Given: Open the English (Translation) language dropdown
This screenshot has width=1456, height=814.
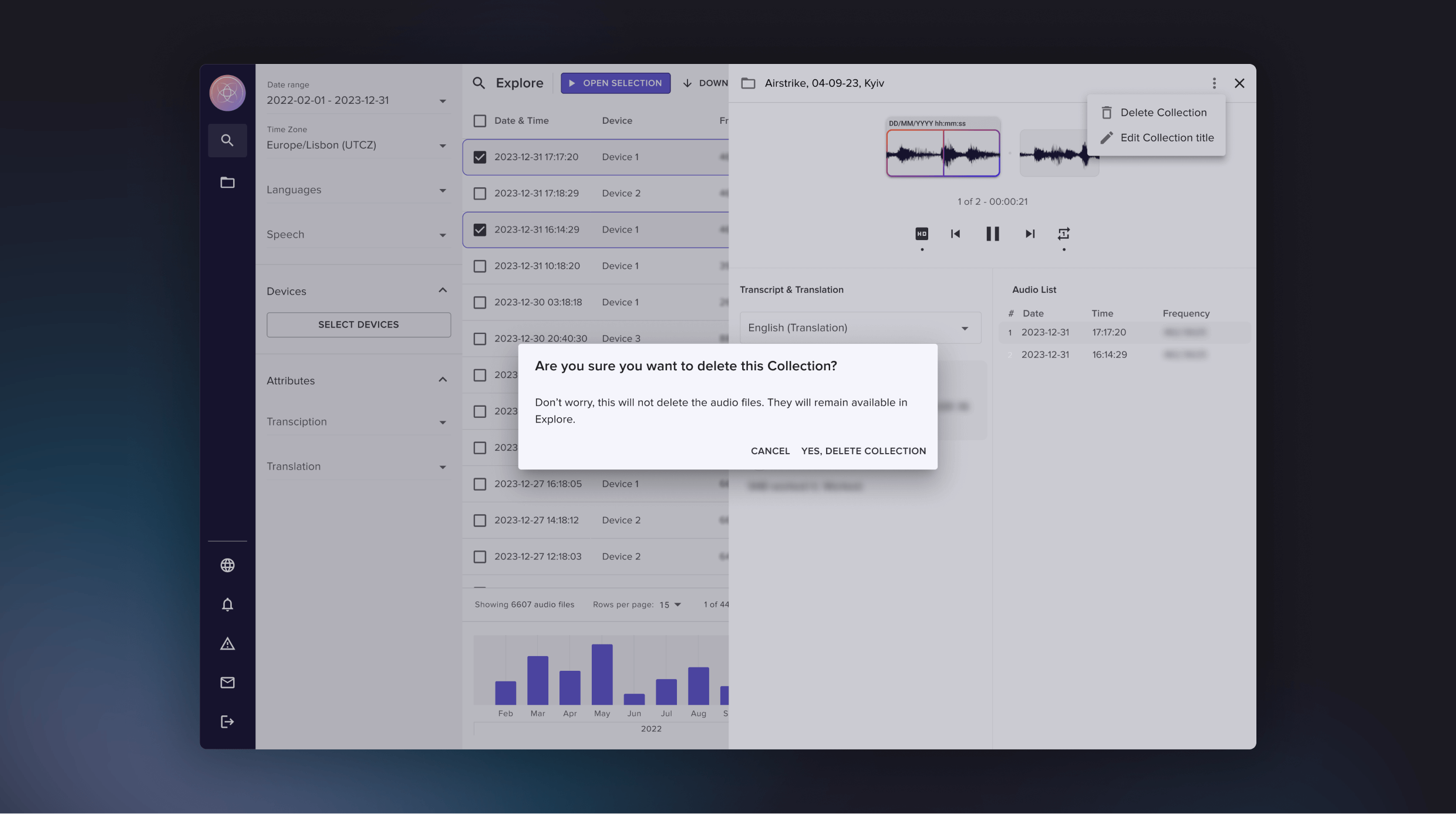Looking at the screenshot, I should (860, 328).
